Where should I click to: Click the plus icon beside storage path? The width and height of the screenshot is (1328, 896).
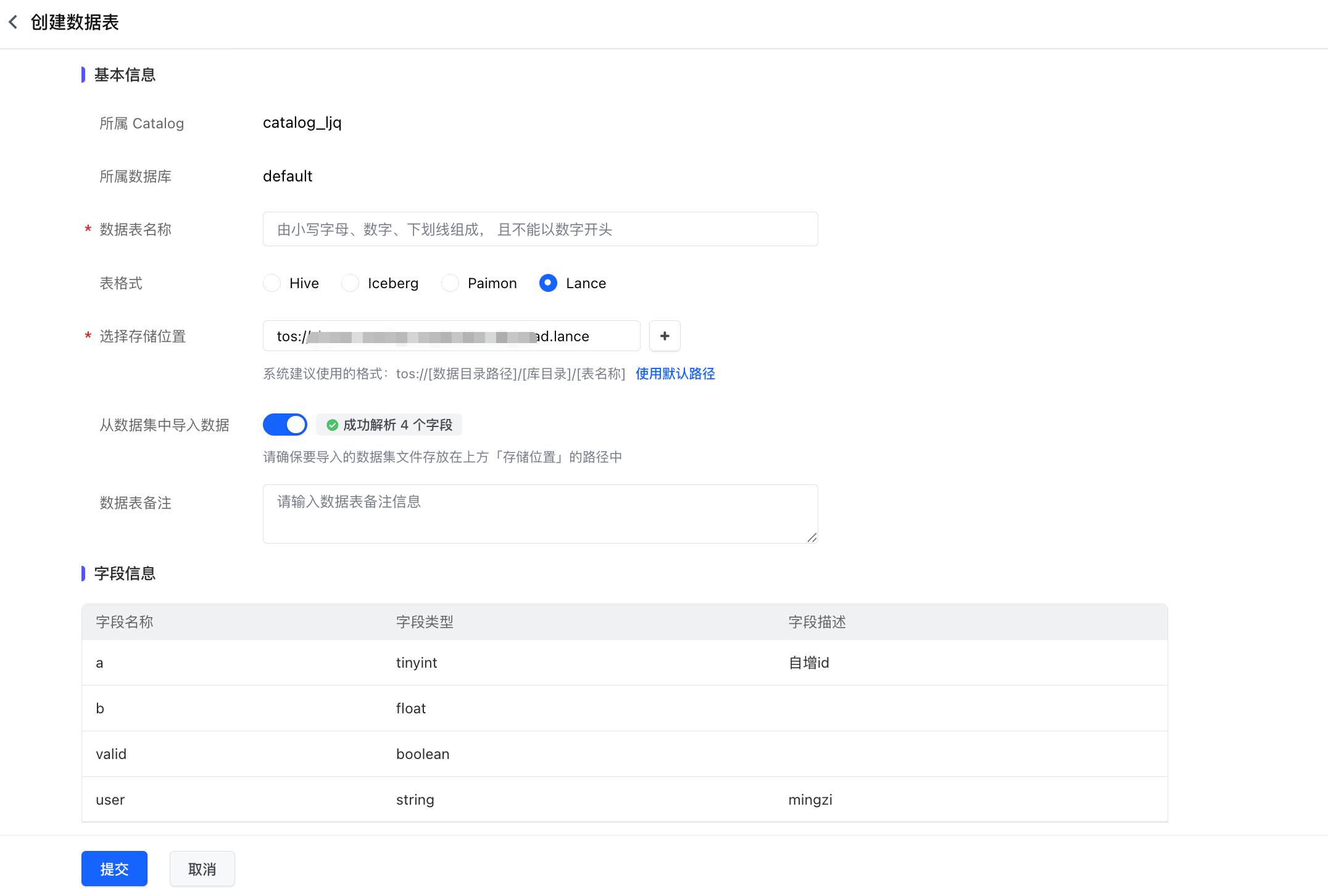[x=665, y=336]
